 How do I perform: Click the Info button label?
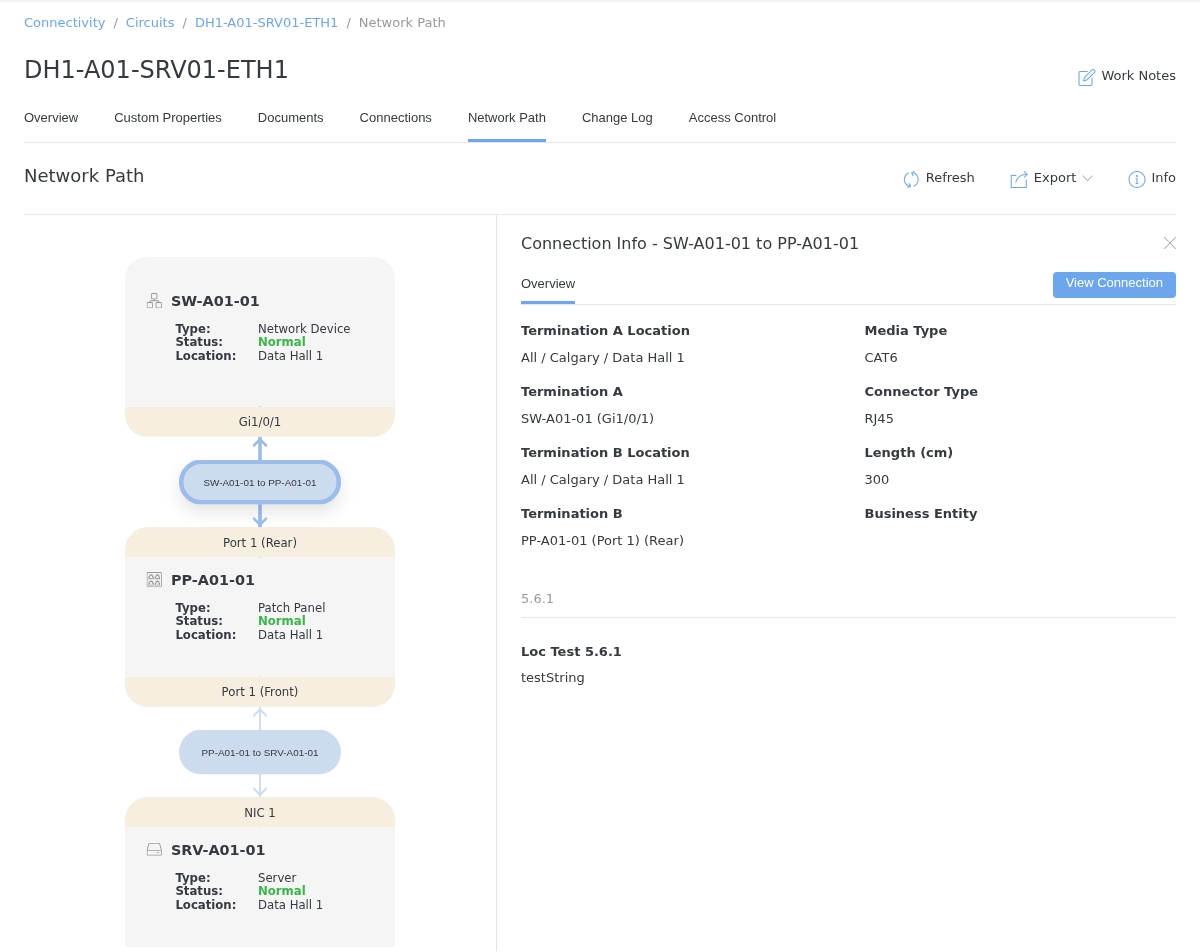coord(1164,178)
